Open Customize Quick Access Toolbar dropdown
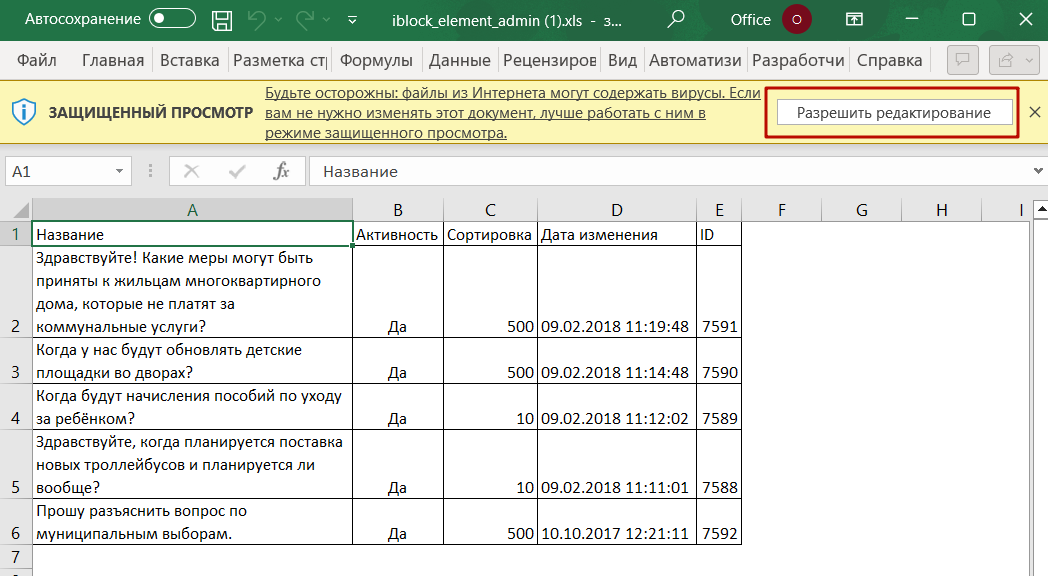 [352, 19]
